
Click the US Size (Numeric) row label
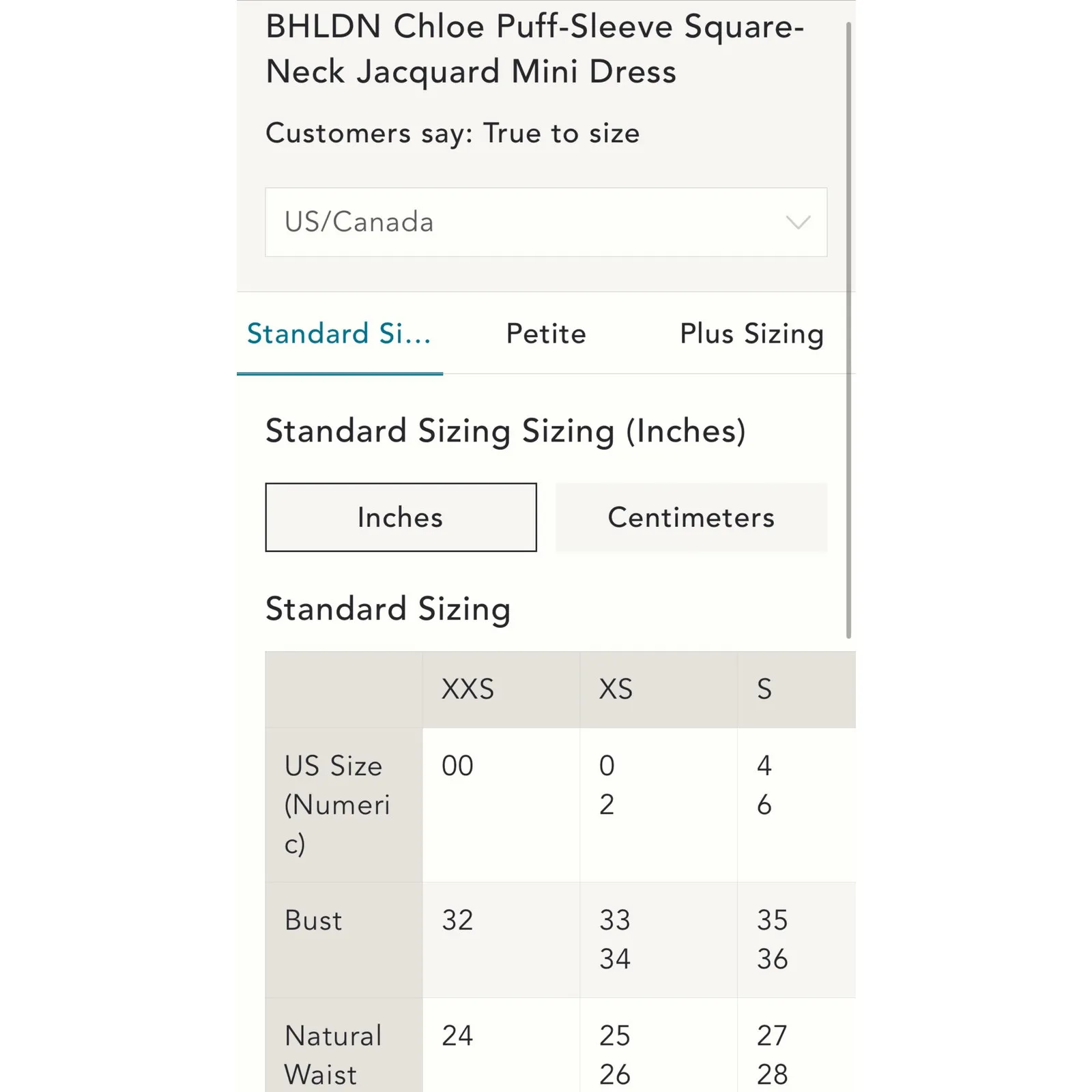336,805
